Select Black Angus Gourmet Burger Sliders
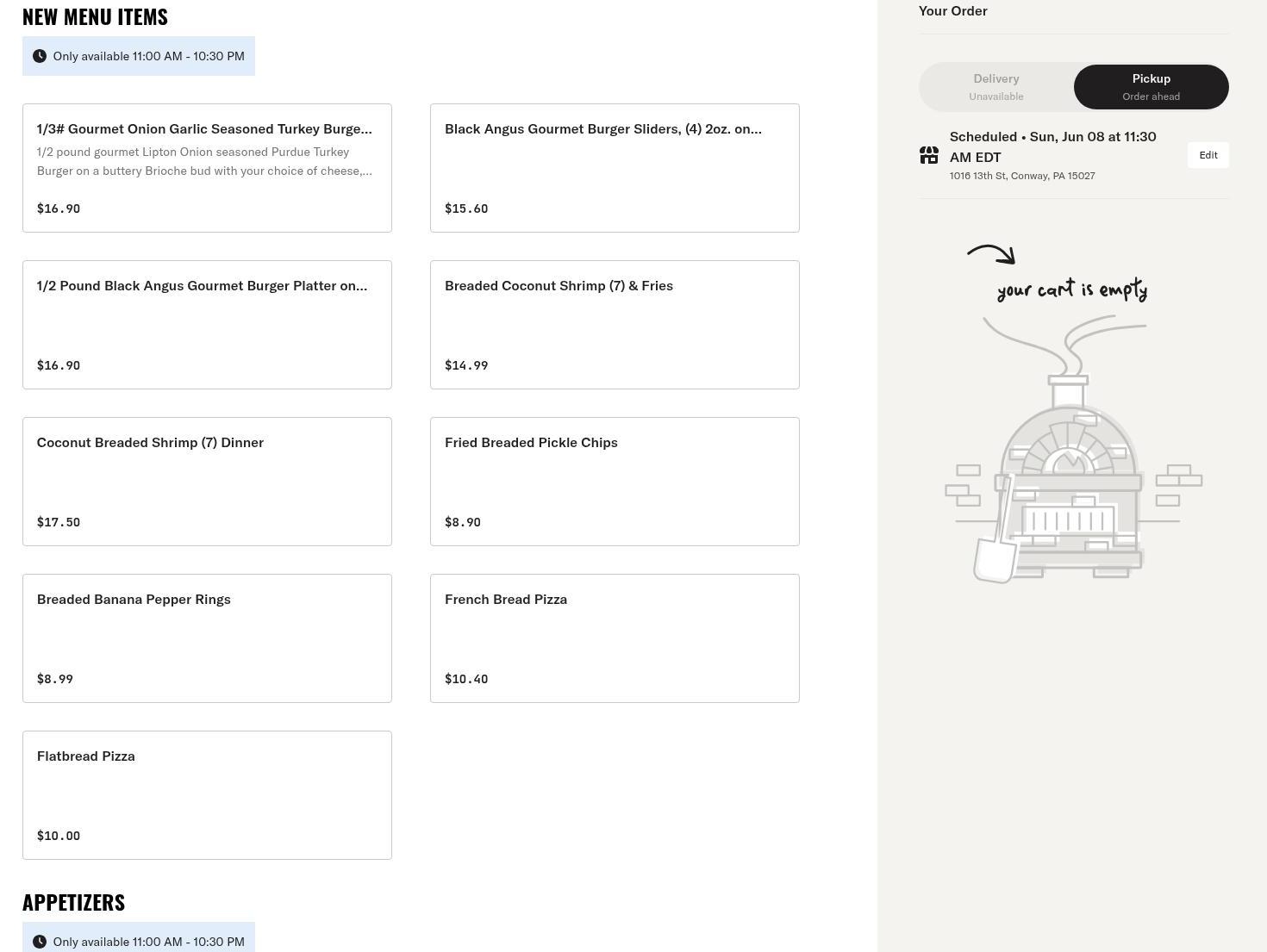Image resolution: width=1267 pixels, height=952 pixels. (x=615, y=168)
